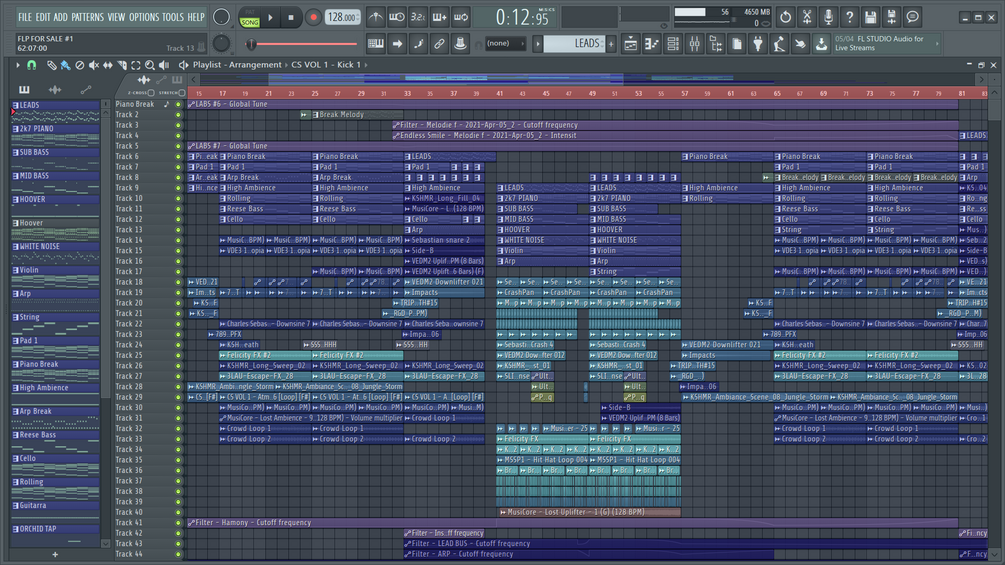The width and height of the screenshot is (1005, 565).
Task: Mute Piano Break track via green LED
Action: (178, 104)
